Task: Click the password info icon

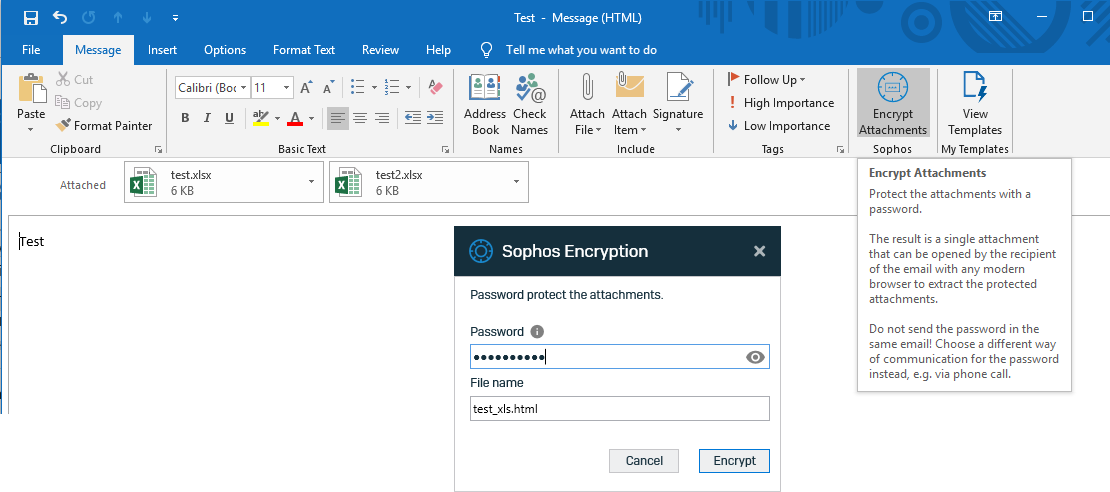Action: coord(537,332)
